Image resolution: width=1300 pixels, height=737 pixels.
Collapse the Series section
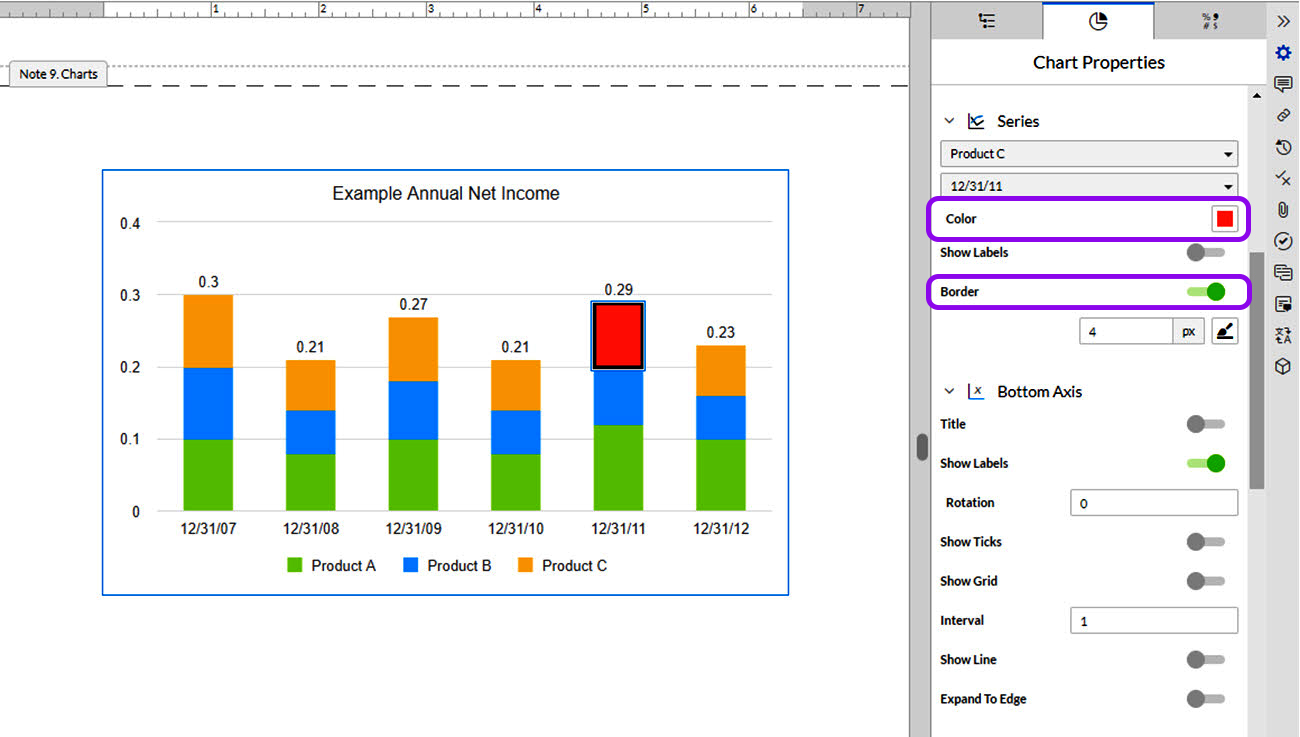tap(948, 120)
